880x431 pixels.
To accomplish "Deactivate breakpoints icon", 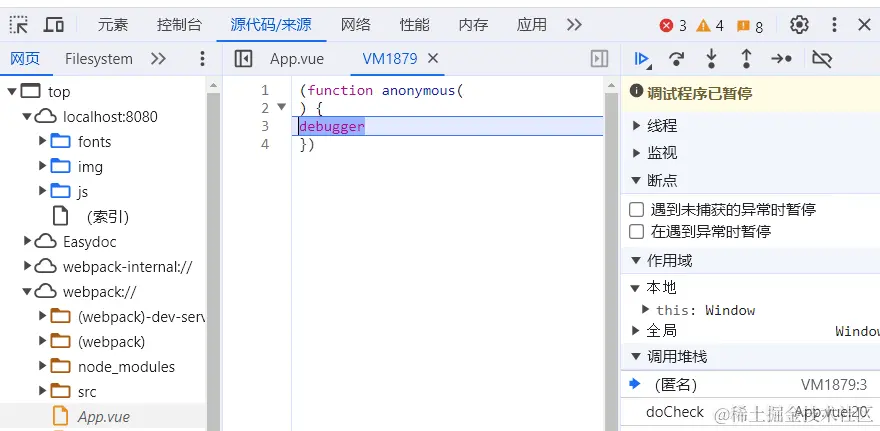I will tap(822, 59).
